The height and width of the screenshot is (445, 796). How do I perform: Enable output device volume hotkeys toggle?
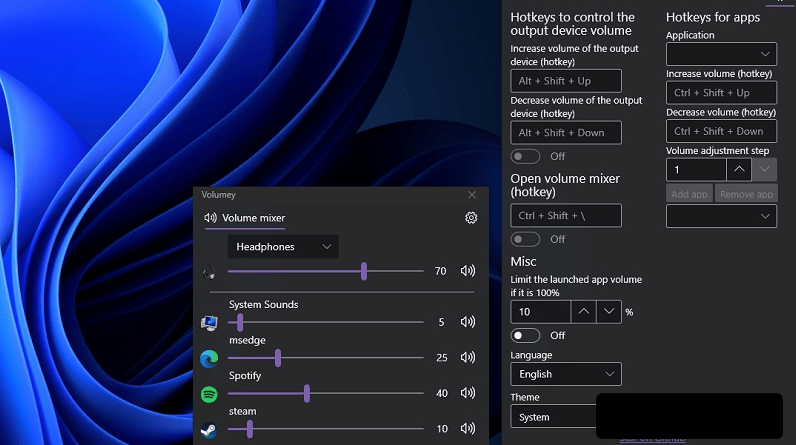coord(525,156)
